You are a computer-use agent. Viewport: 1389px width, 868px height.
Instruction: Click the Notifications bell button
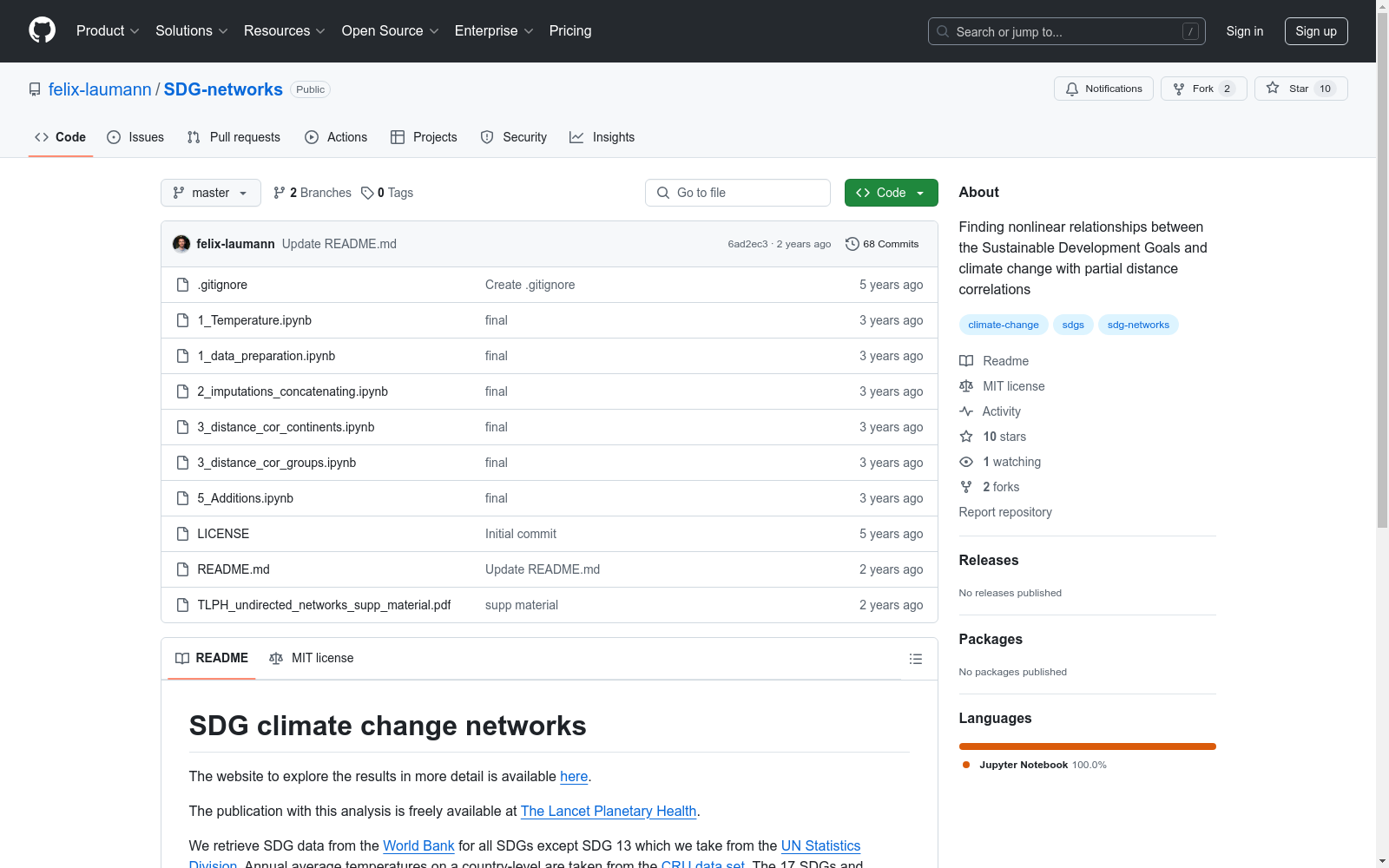1103,89
